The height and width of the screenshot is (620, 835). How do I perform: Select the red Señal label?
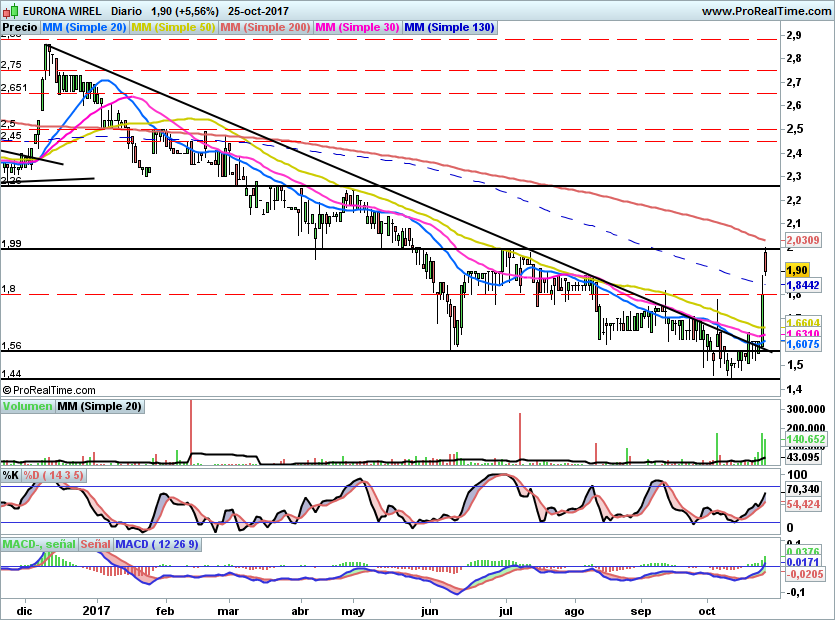click(95, 544)
